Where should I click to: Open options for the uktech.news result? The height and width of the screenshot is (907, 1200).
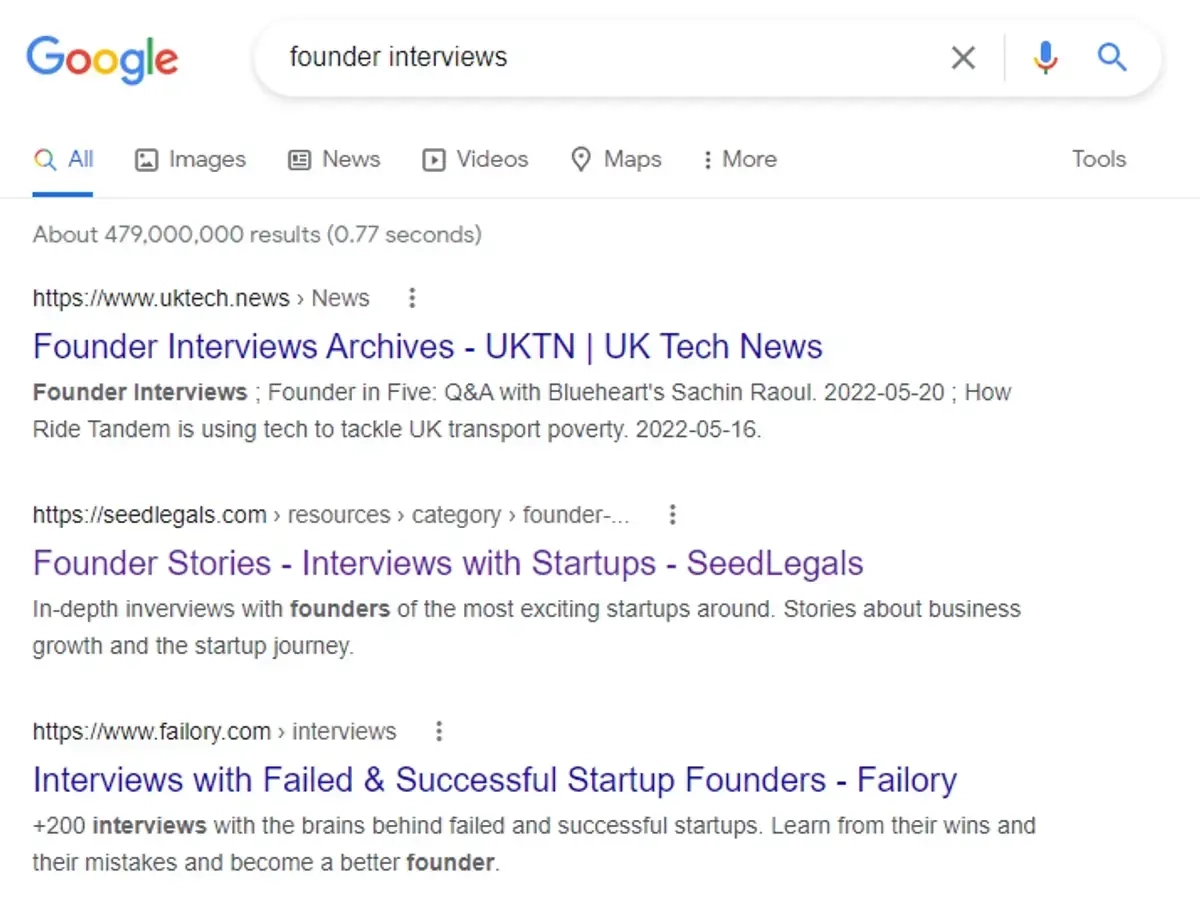tap(411, 298)
